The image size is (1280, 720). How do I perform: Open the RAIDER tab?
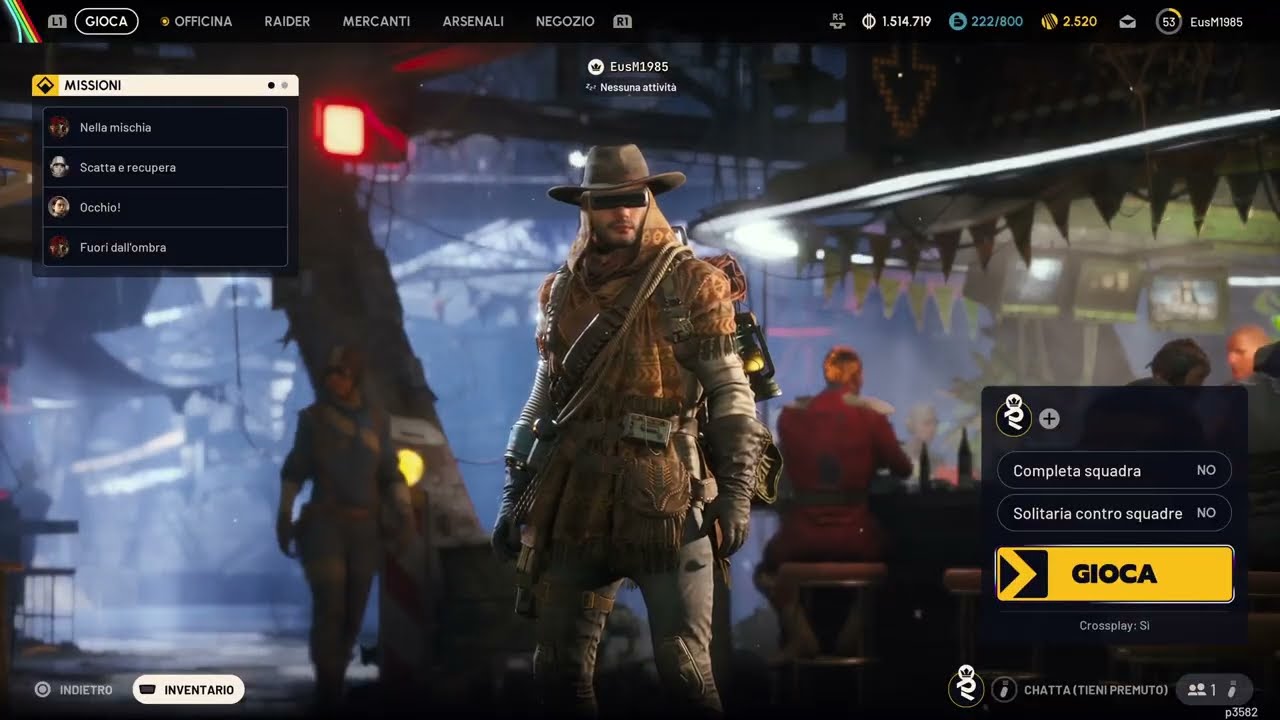point(287,21)
